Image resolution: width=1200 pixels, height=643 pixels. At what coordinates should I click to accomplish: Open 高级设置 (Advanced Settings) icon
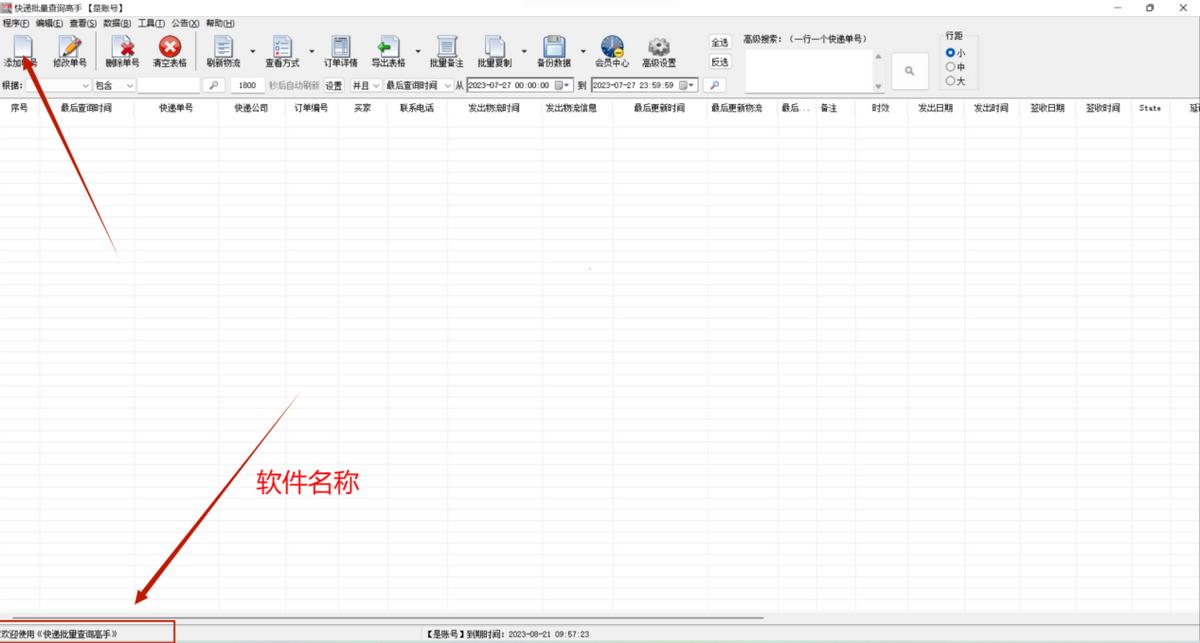657,50
